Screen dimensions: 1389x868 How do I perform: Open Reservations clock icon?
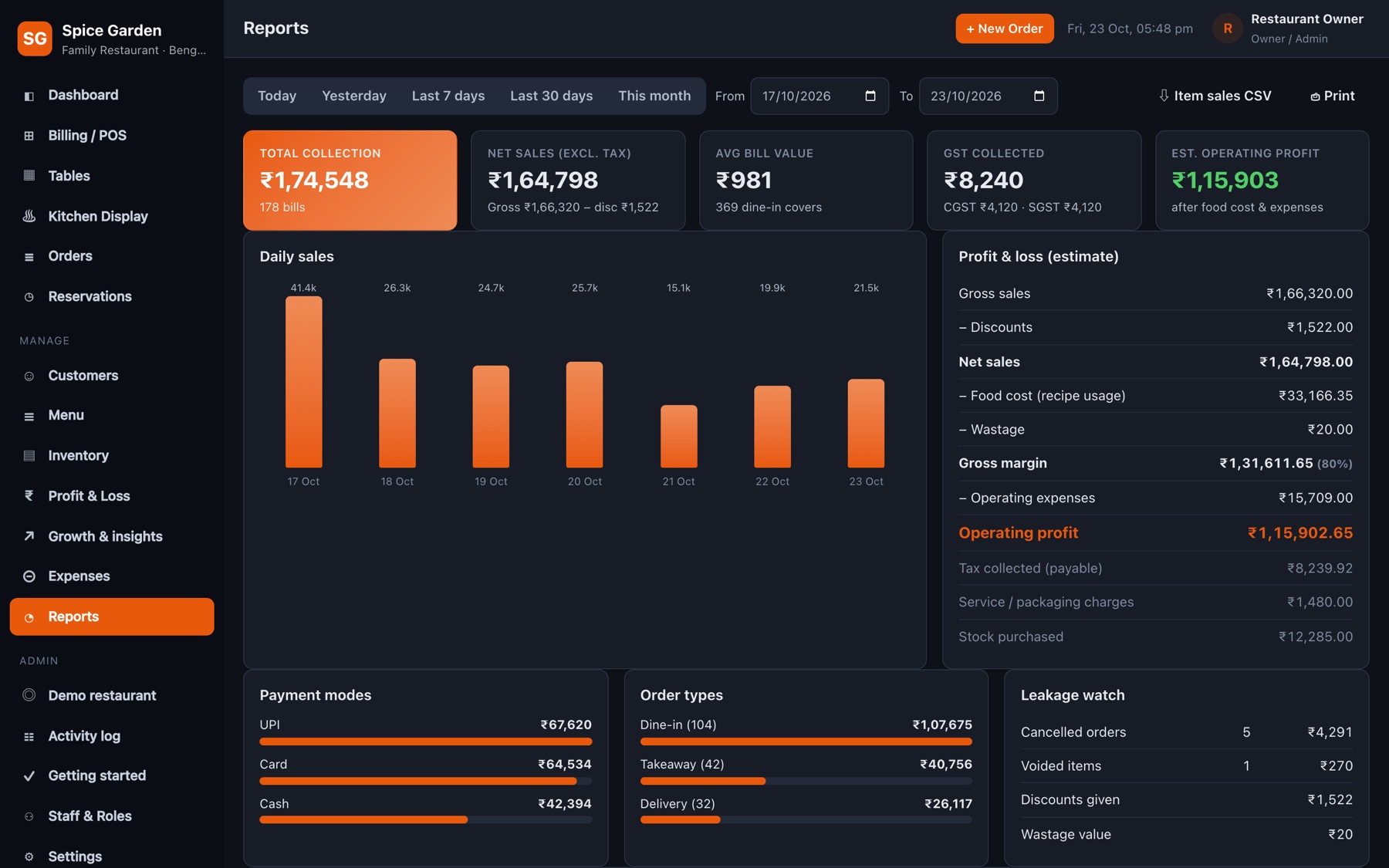29,297
